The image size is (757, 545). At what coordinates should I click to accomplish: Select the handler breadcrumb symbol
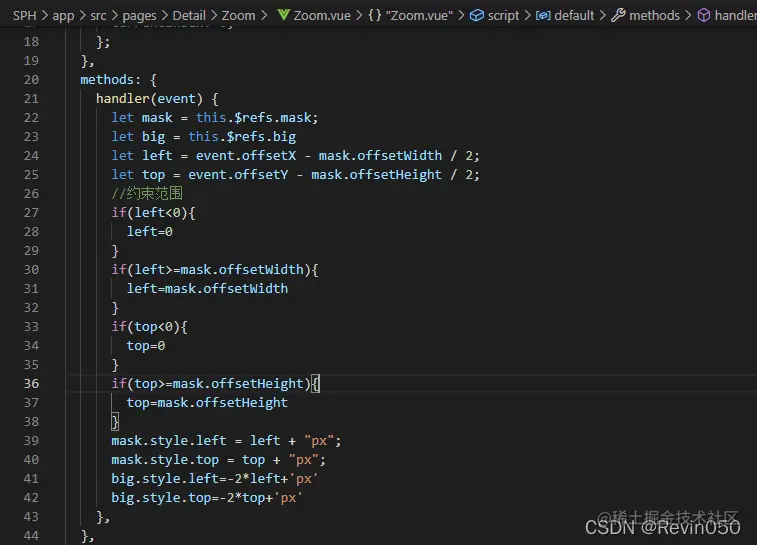pyautogui.click(x=736, y=15)
